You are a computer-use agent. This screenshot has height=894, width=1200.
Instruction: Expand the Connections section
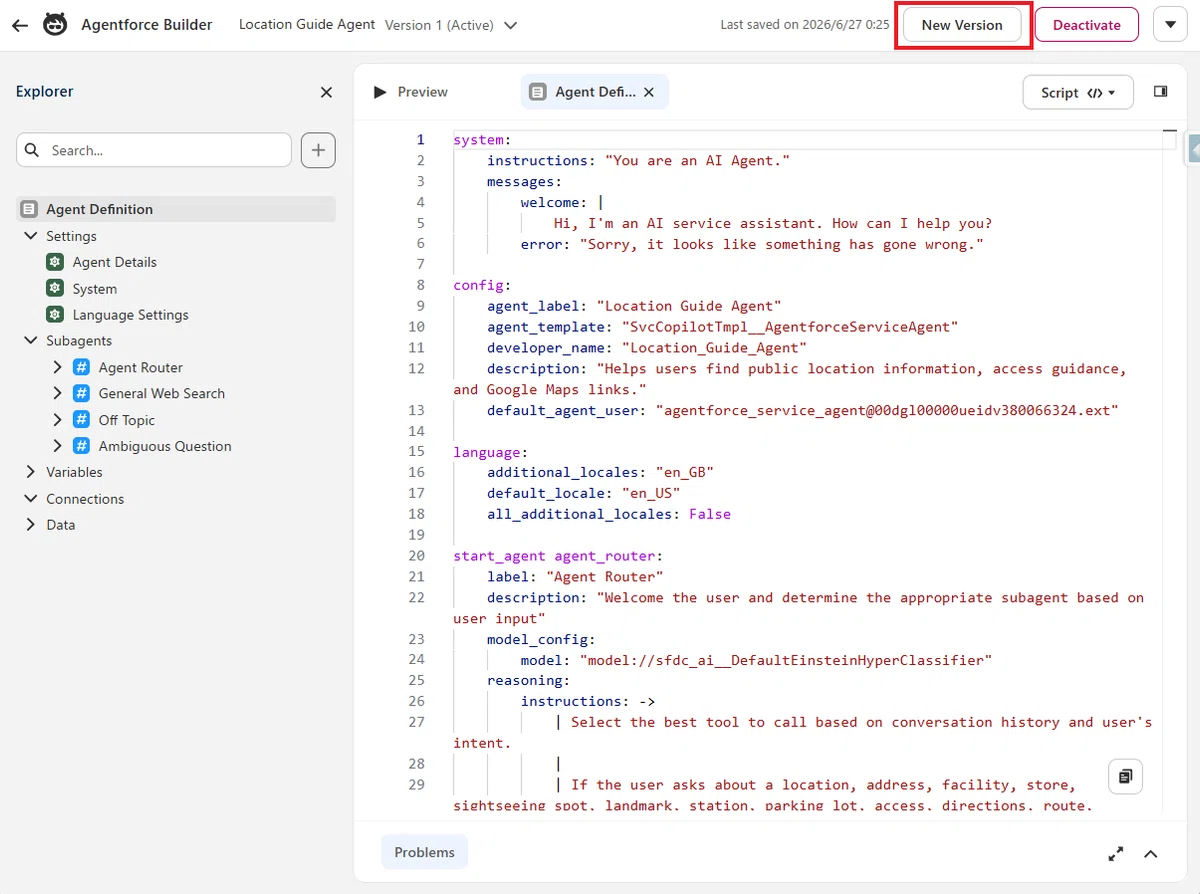tap(30, 499)
